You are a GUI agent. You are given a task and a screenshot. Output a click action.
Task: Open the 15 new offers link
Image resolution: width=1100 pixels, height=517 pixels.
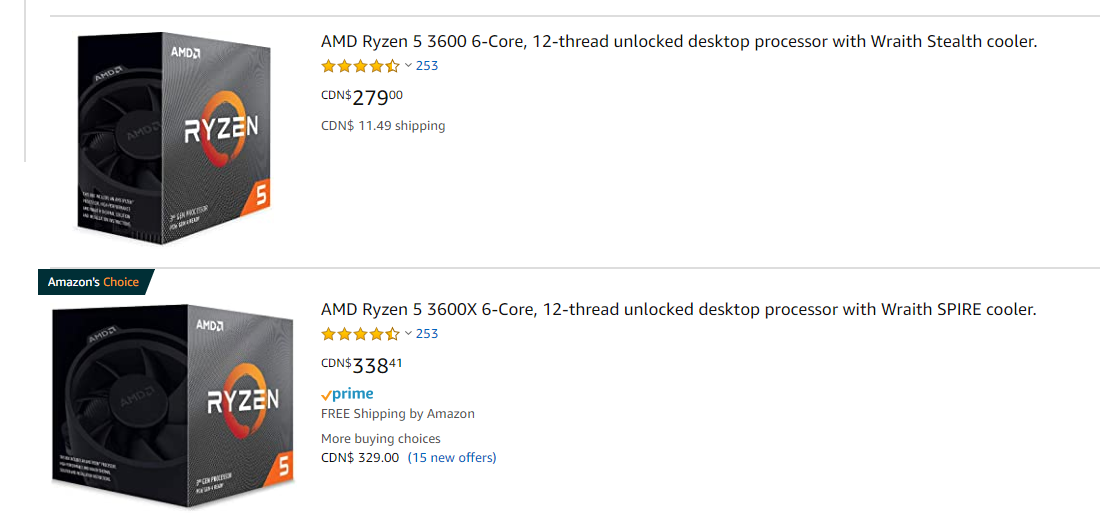coord(452,458)
